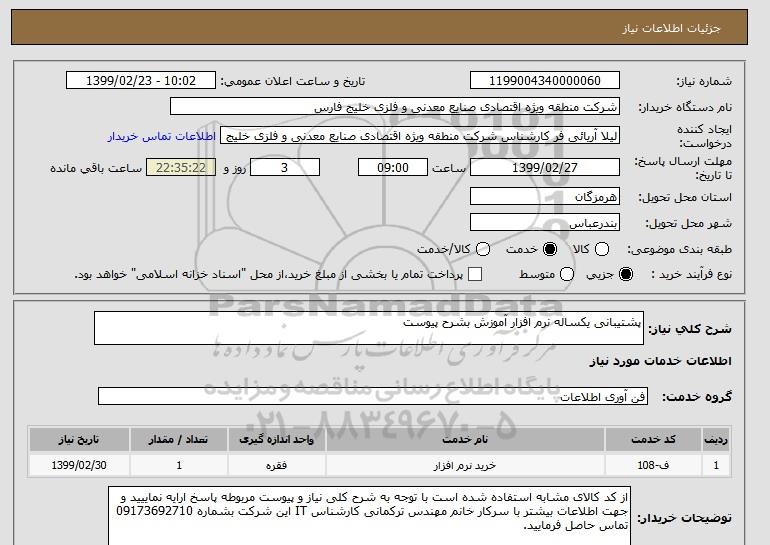Click the service name cell خرید نرم افزار

465,465
